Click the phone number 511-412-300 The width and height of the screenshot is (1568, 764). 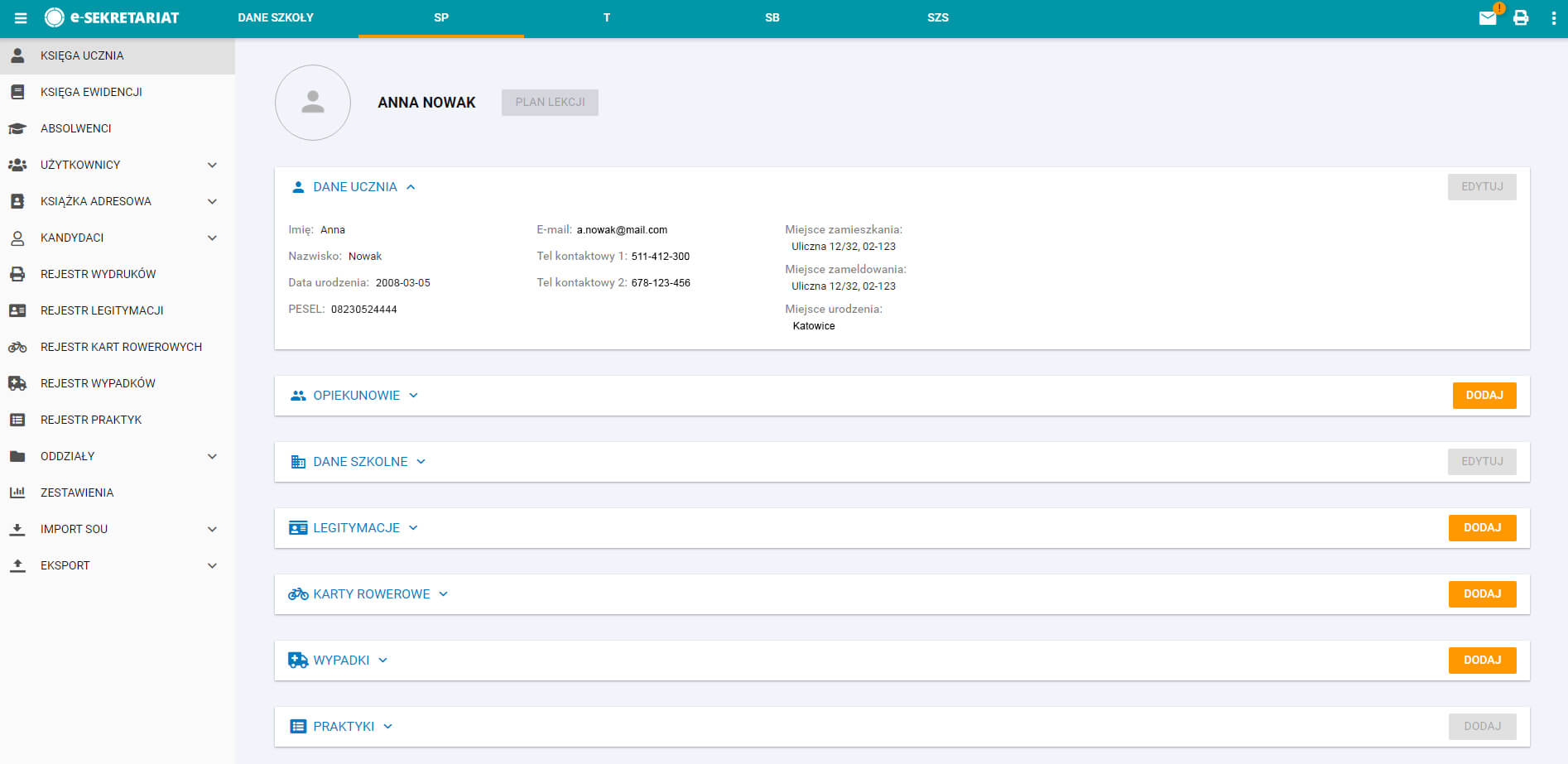tap(661, 257)
